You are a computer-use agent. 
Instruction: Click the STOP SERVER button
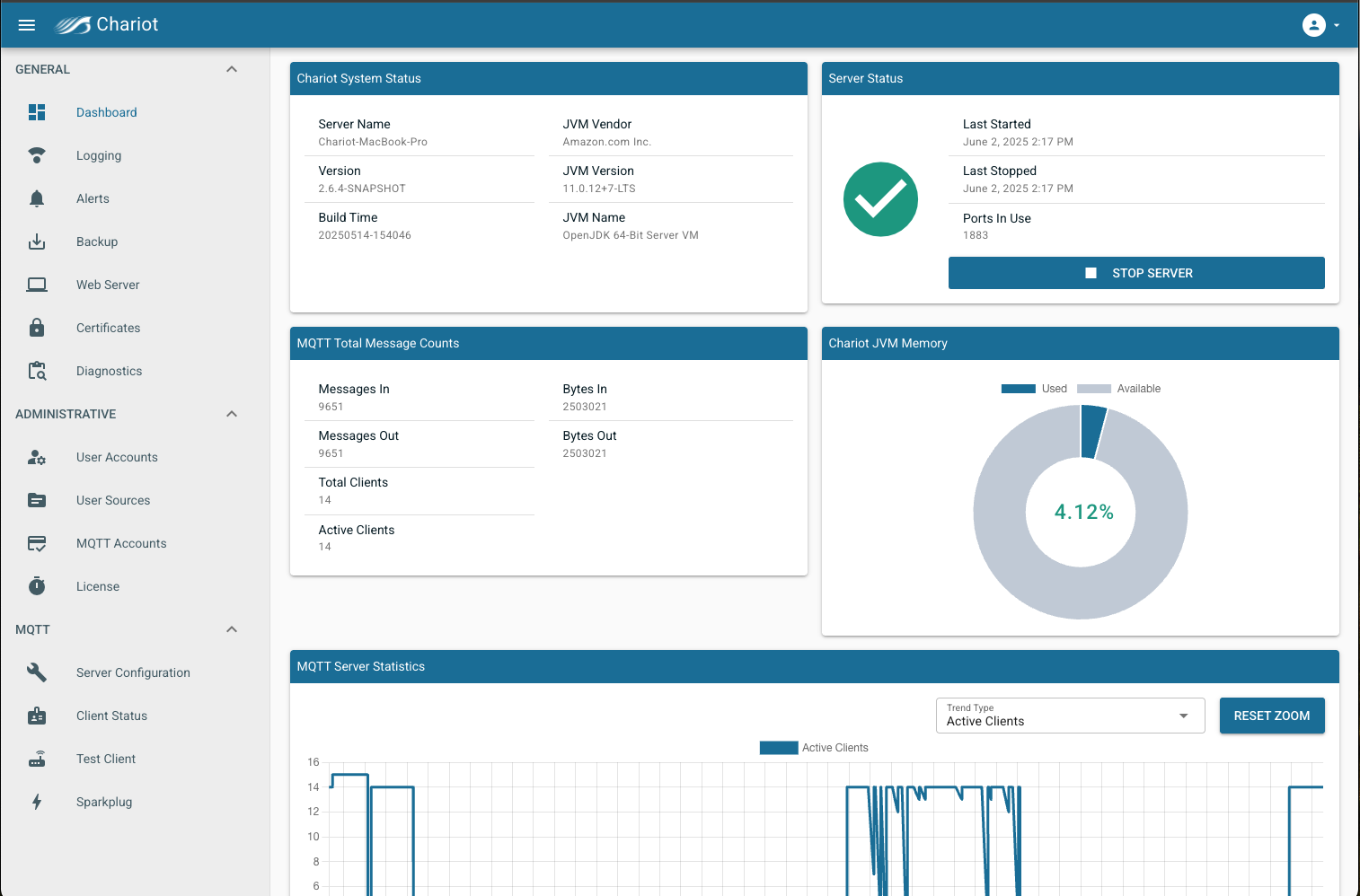1136,273
